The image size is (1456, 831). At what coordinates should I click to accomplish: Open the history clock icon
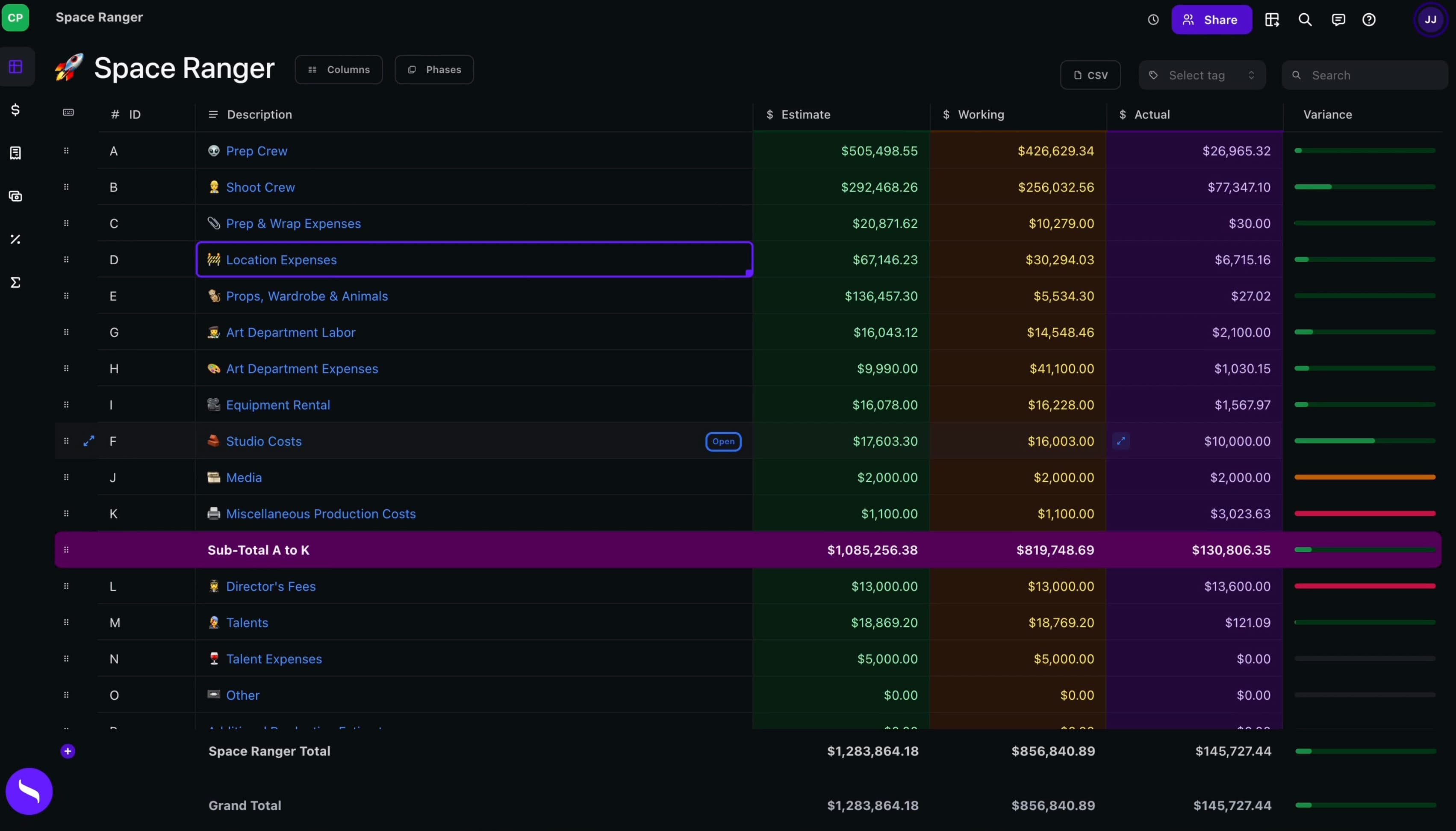1152,20
